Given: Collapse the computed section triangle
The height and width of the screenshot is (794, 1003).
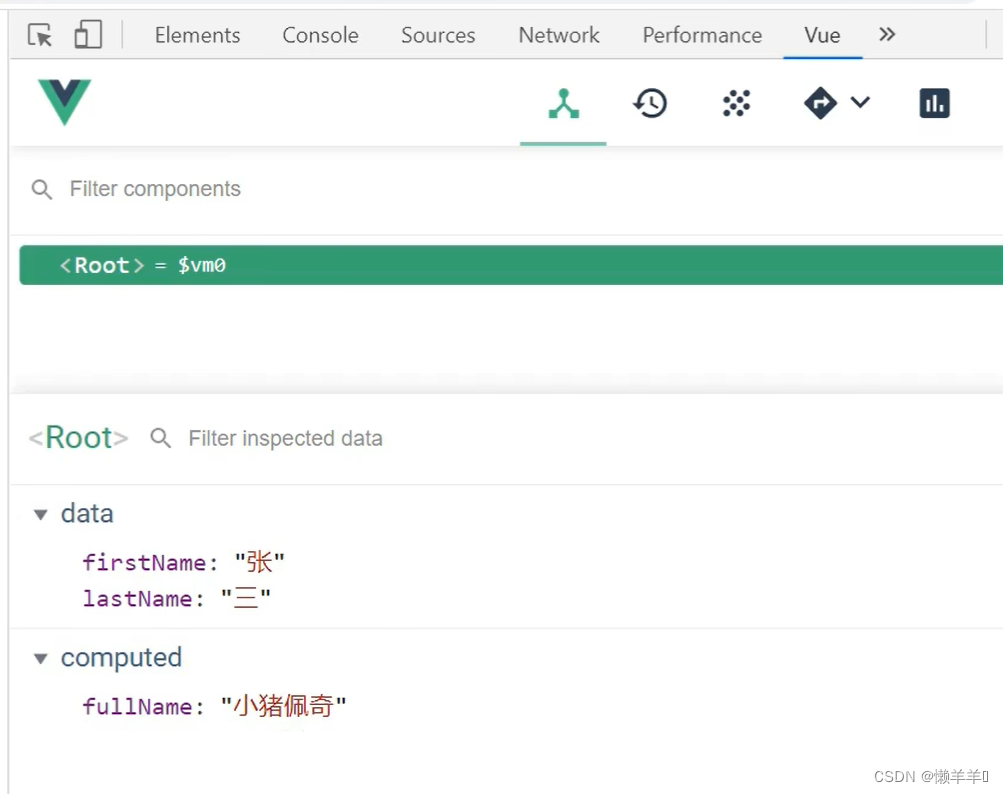Looking at the screenshot, I should coord(41,658).
